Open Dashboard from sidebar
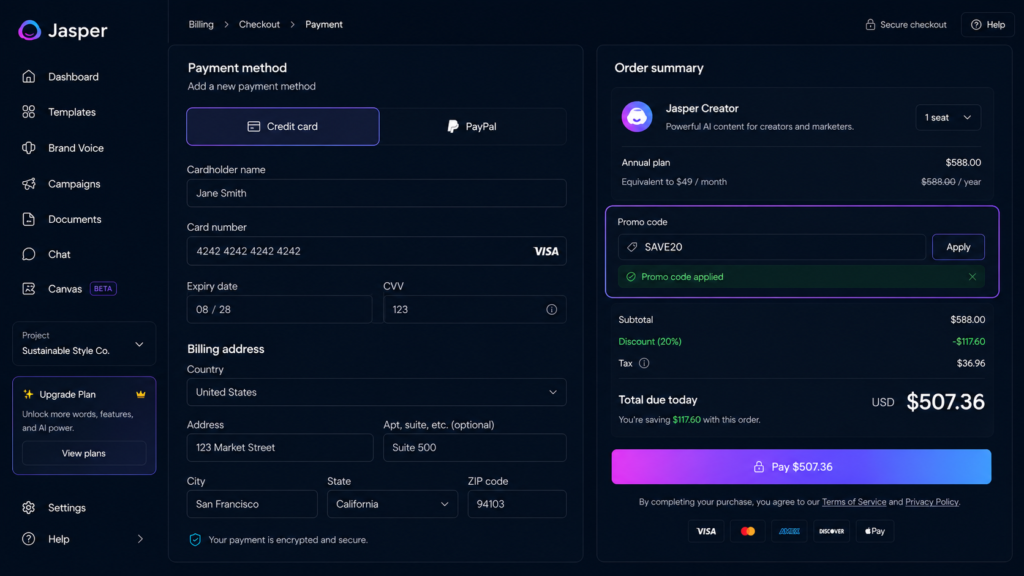 point(73,76)
